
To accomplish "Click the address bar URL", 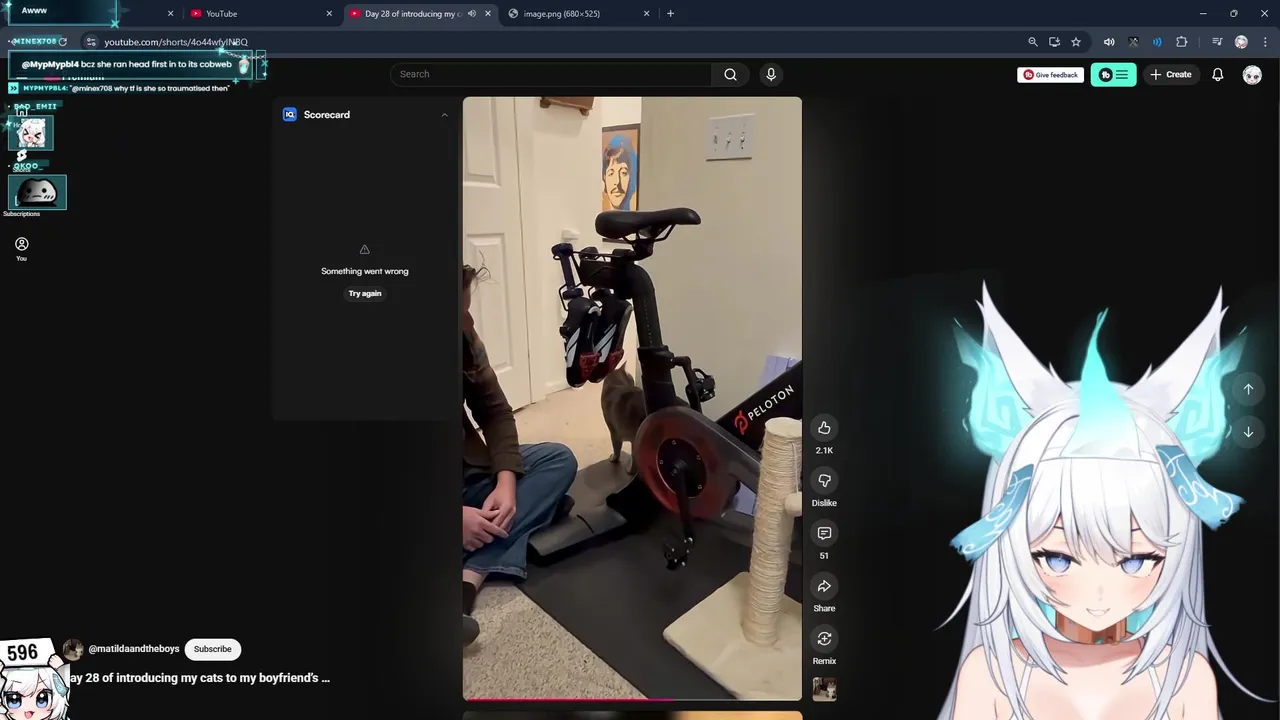I will click(176, 42).
